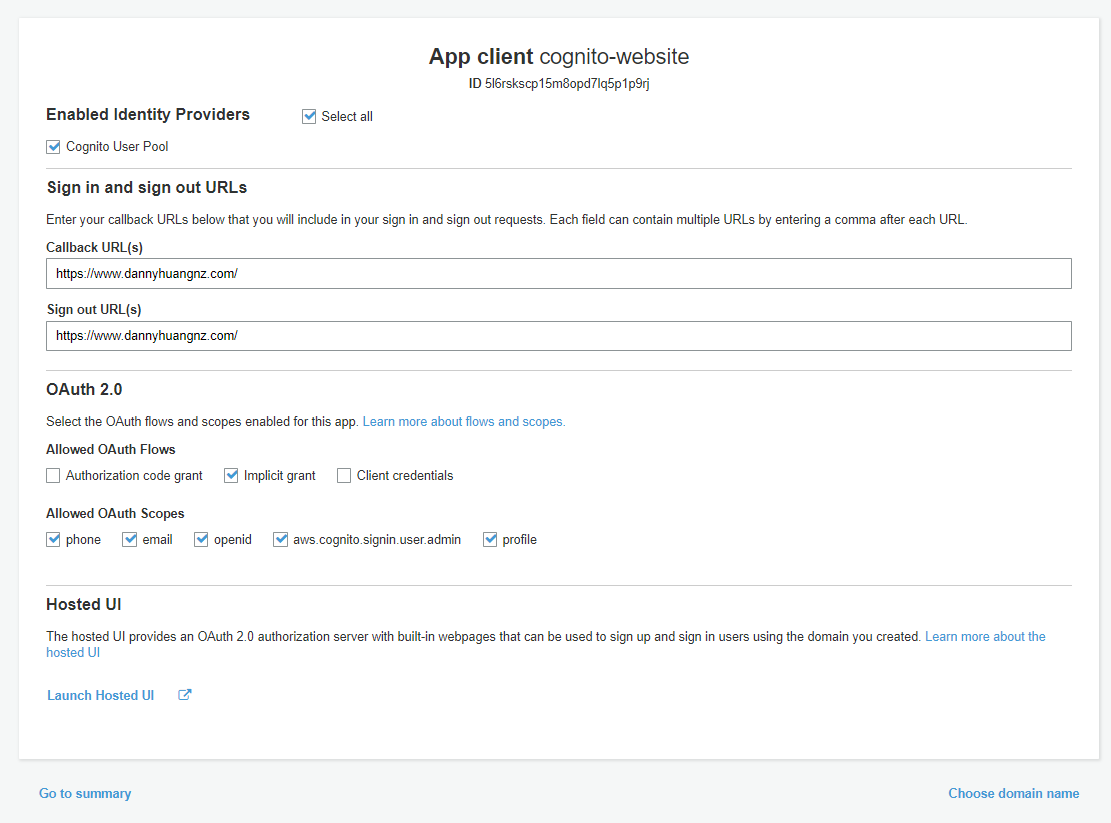Toggle the aws.cognito.signin.user.admin scope

280,540
